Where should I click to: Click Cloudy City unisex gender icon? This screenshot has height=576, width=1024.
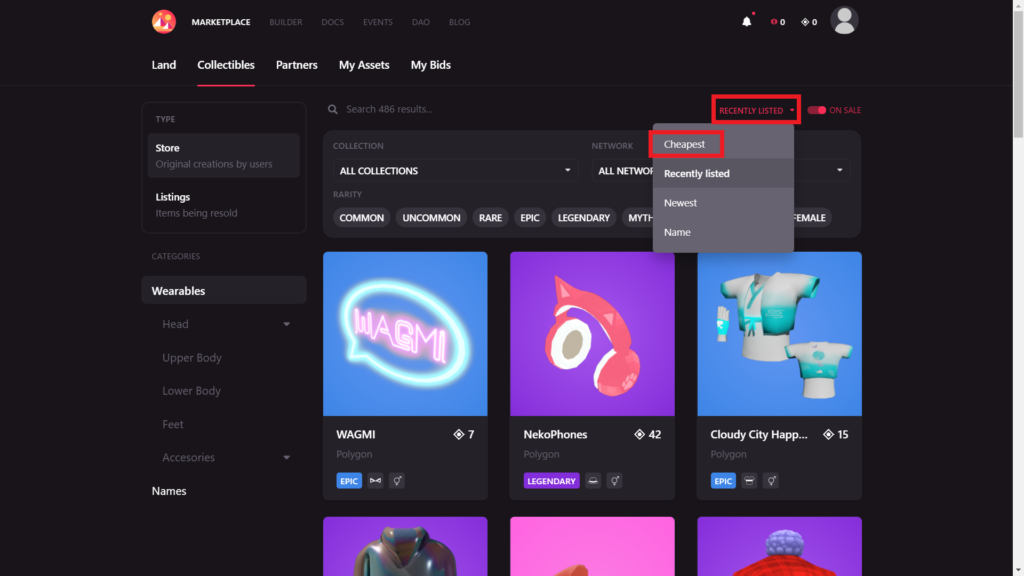[771, 481]
